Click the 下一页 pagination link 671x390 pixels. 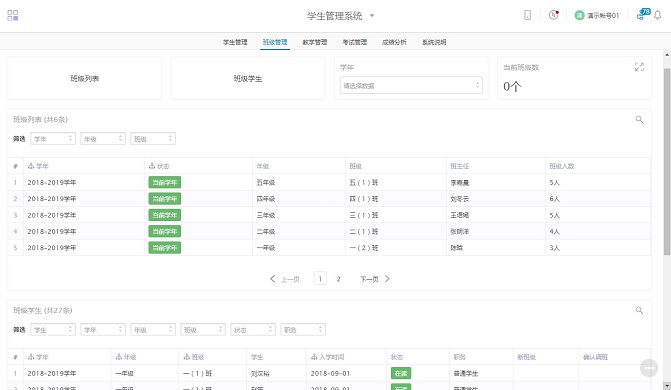(x=369, y=279)
